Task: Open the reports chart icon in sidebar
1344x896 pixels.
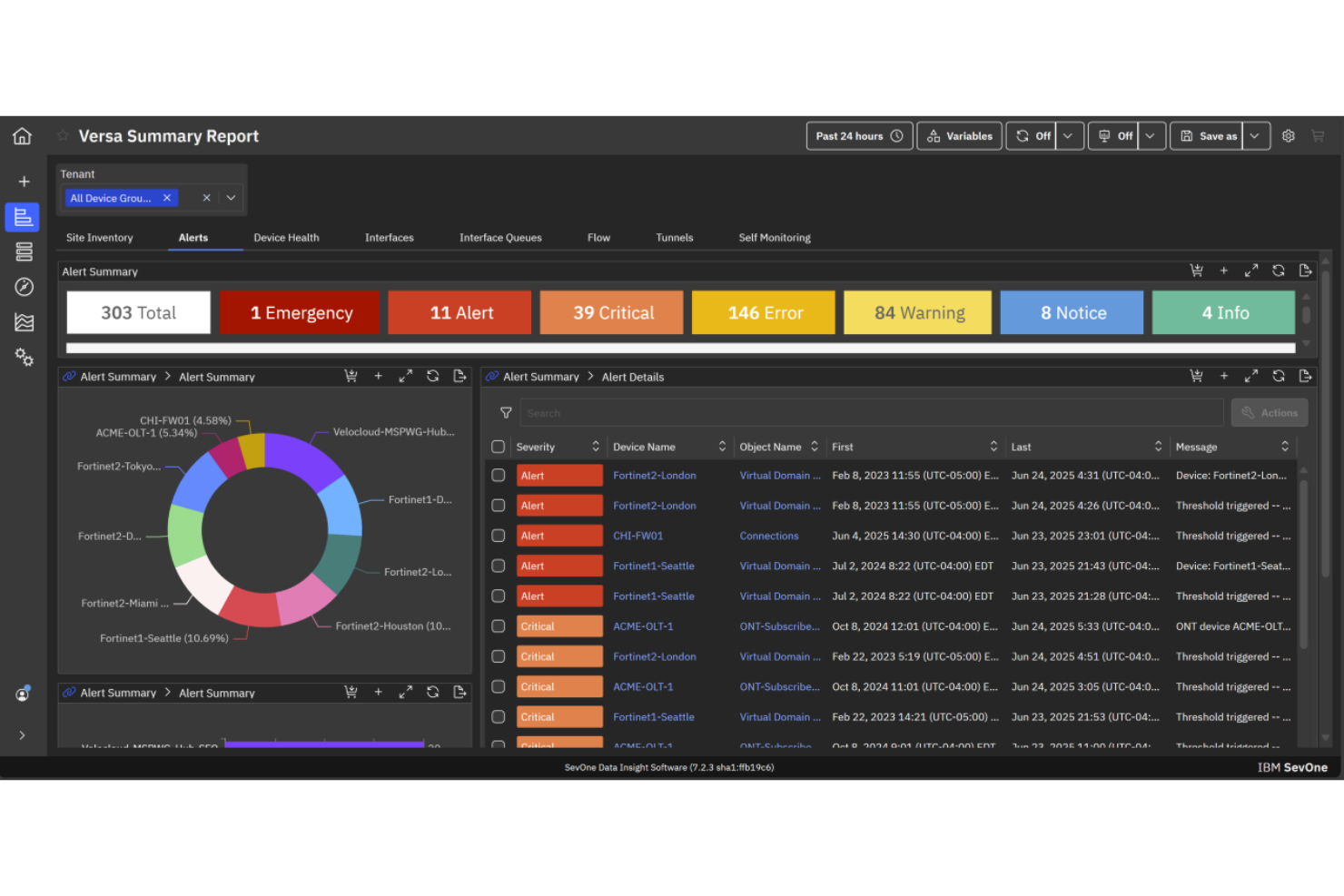Action: [x=23, y=217]
